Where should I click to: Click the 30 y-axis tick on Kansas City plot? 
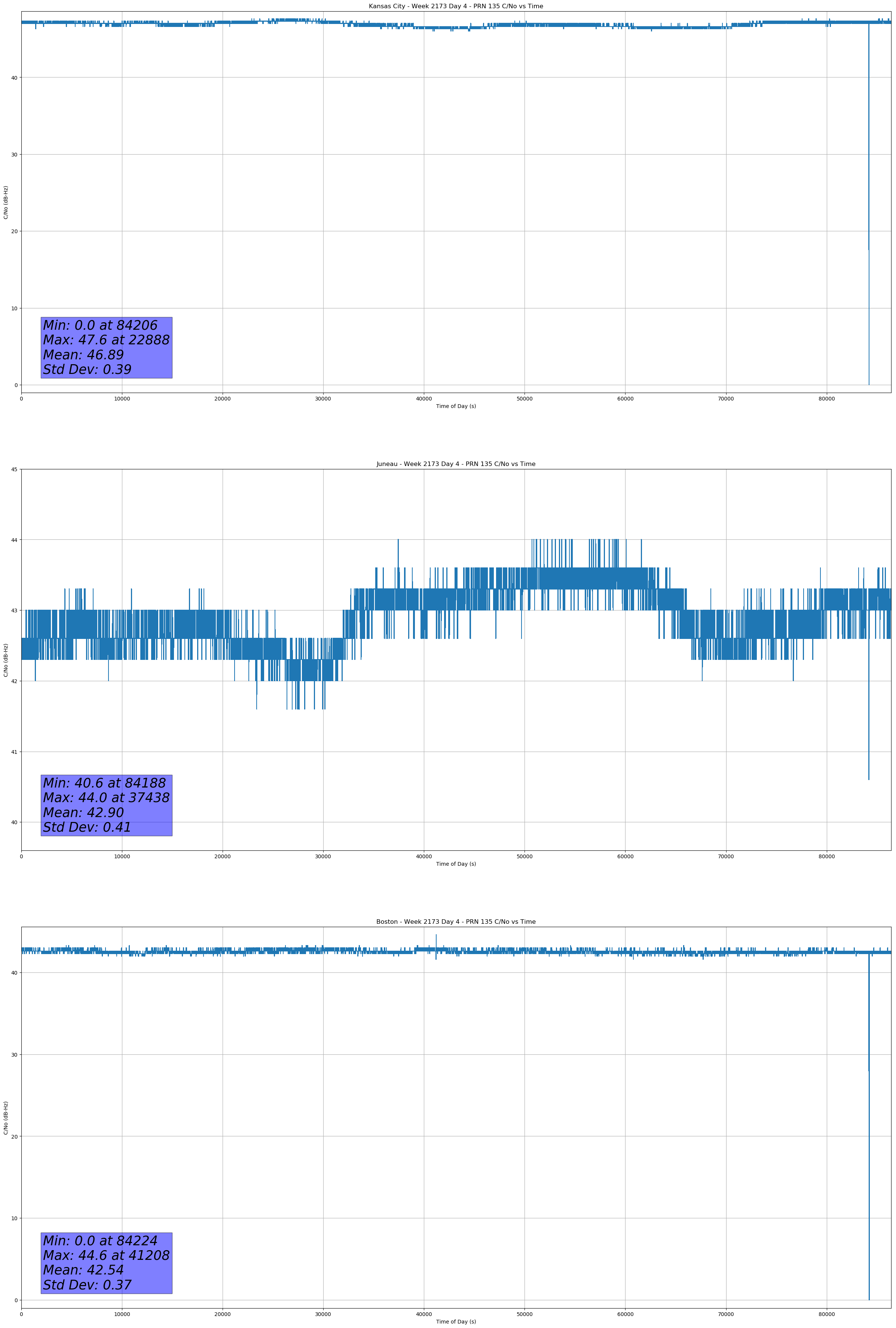14,155
